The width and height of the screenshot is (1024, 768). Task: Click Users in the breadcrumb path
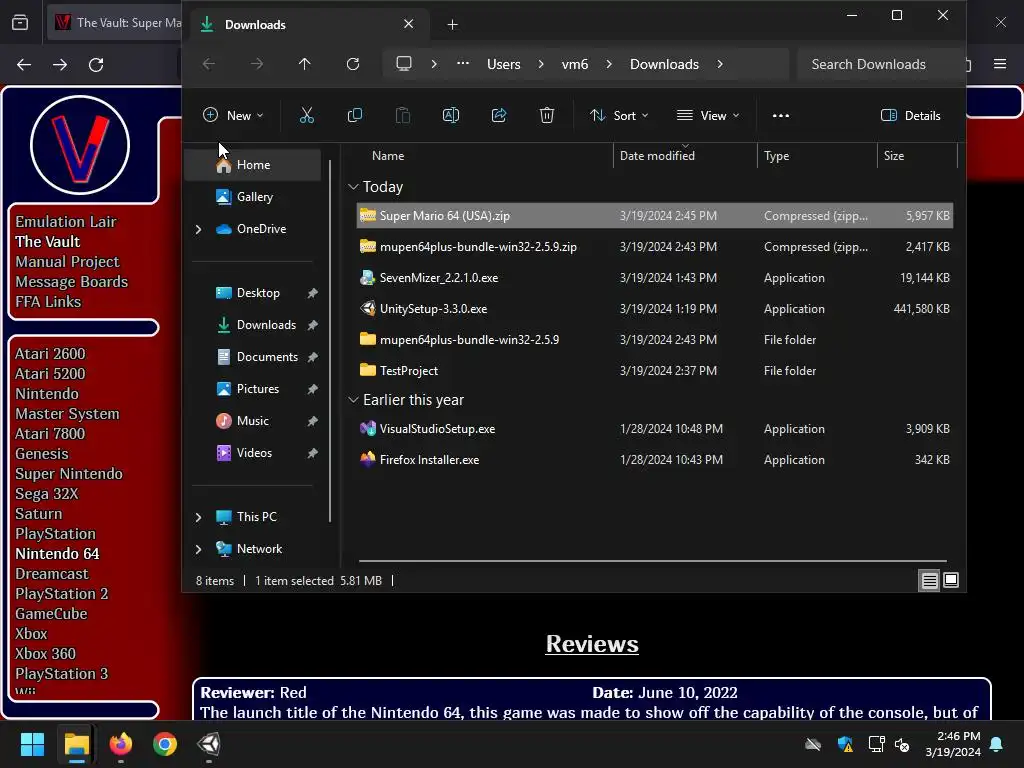504,64
